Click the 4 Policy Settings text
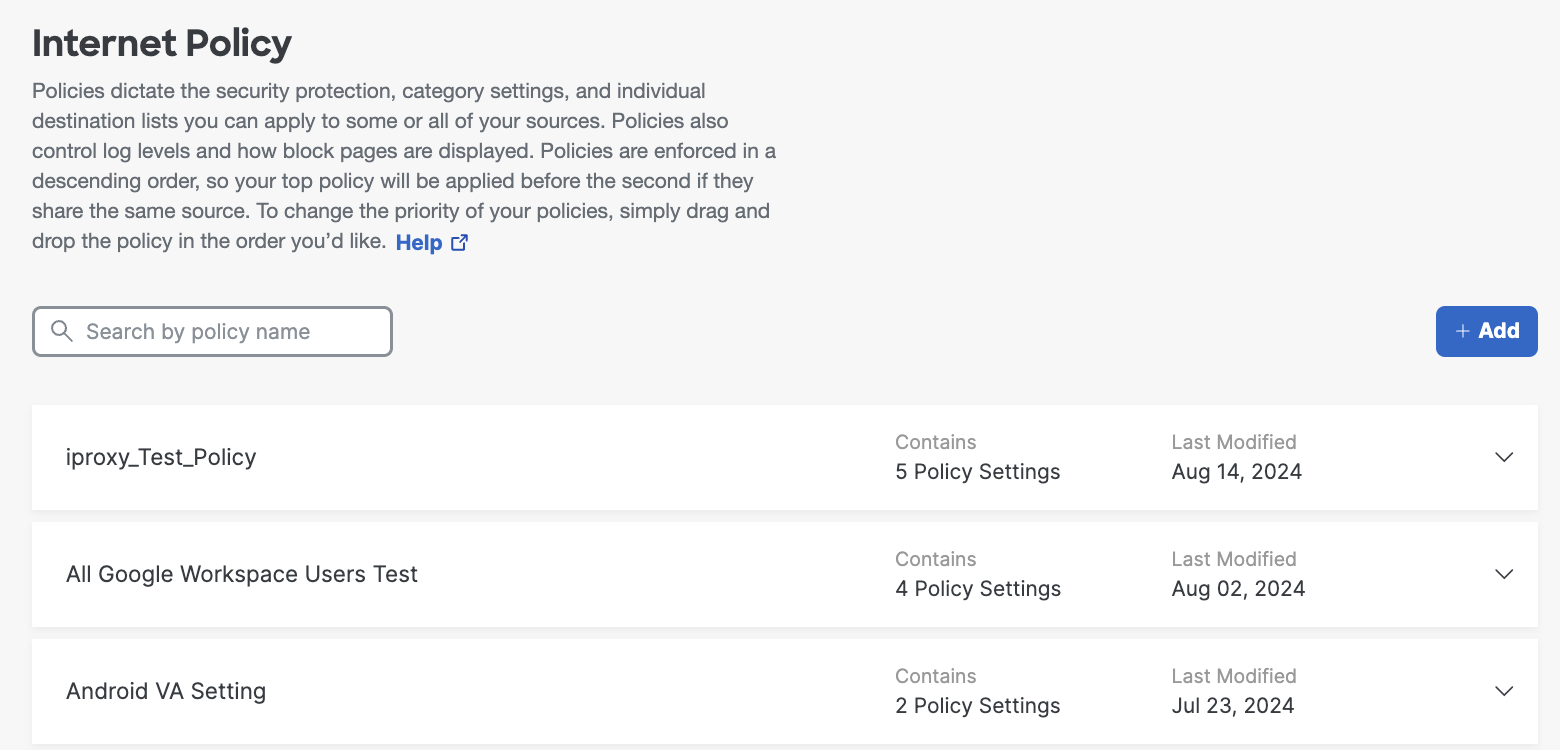Viewport: 1560px width, 750px height. pyautogui.click(x=977, y=589)
